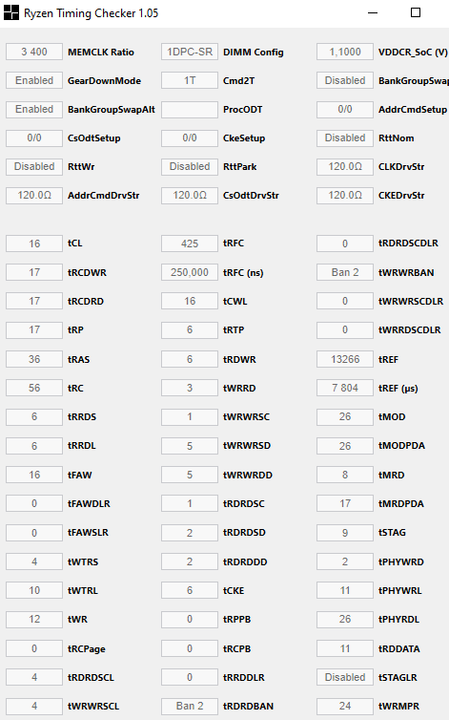
Task: Select the tRFC (ns) value field
Action: (190, 272)
